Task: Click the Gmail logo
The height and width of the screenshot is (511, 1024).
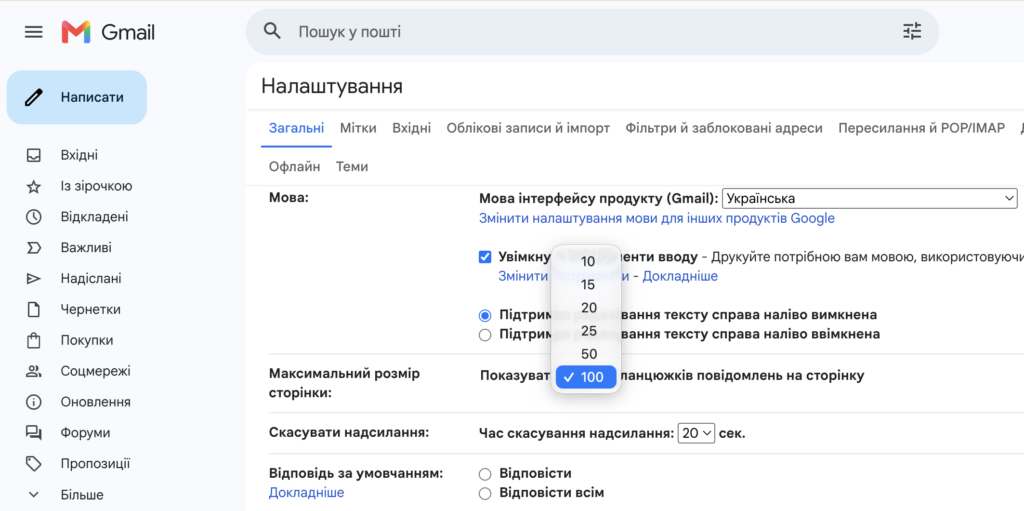Action: (x=108, y=32)
